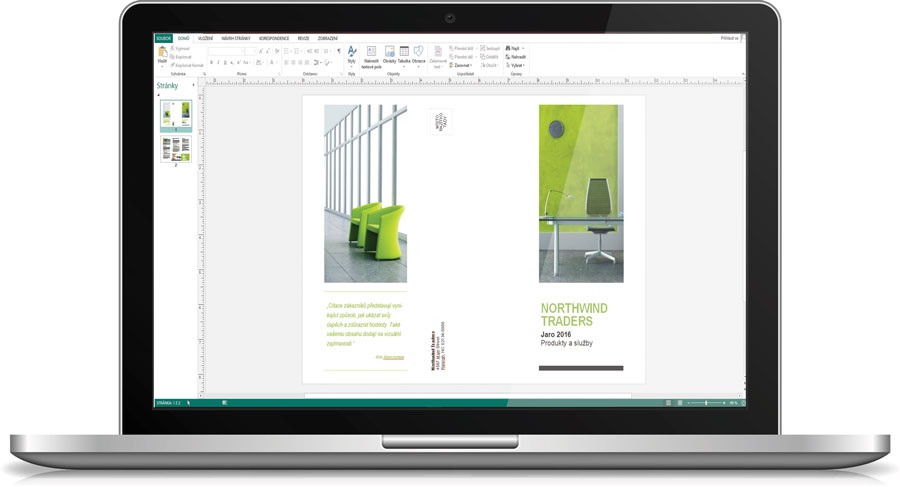Open the VLOŽENÍ ribbon tab

(x=205, y=38)
